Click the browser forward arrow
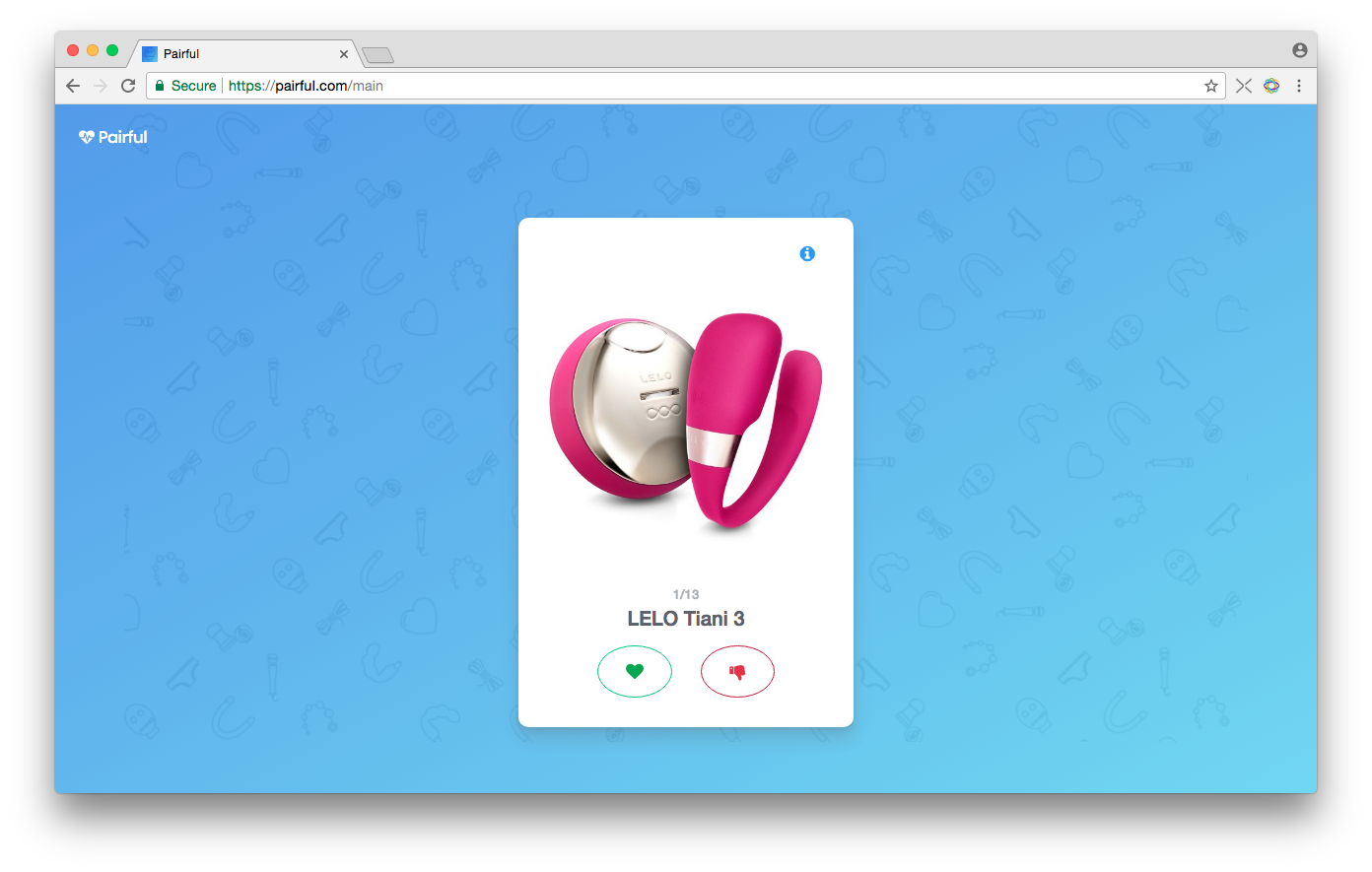This screenshot has height=872, width=1372. [x=100, y=86]
